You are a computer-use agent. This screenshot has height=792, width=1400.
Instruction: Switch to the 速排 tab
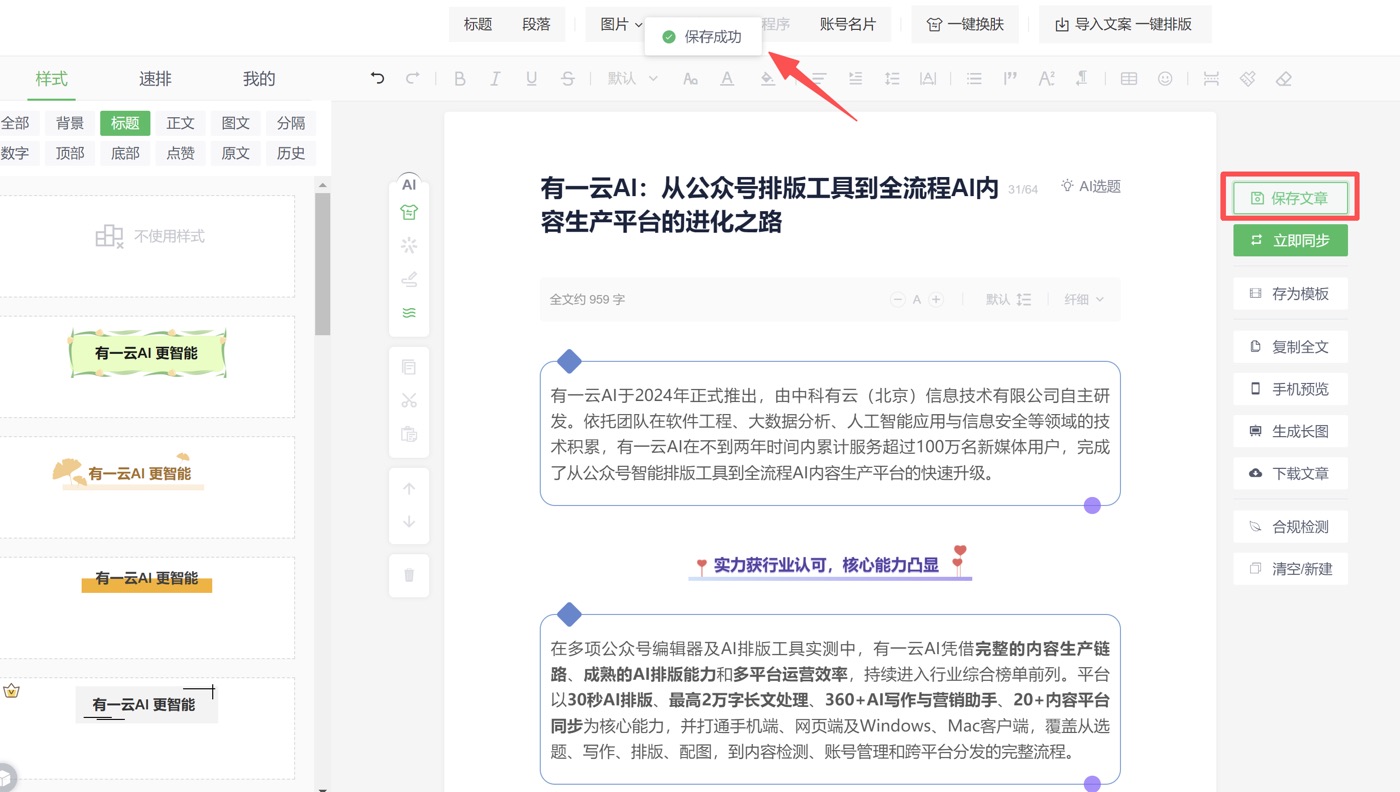pos(155,79)
